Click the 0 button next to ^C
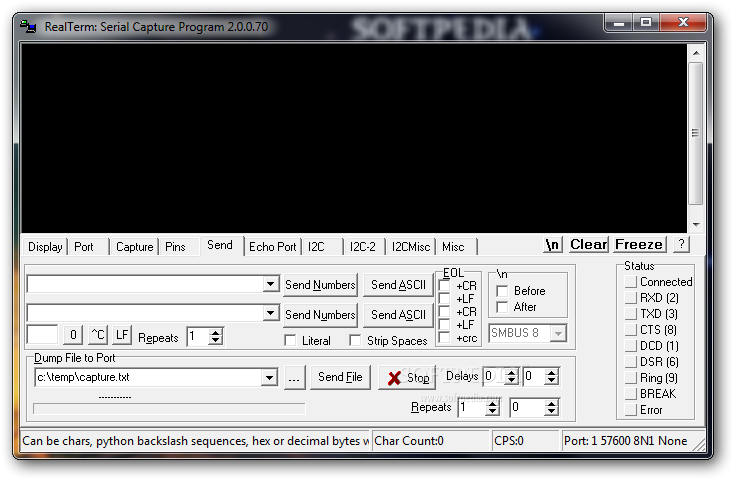 (73, 335)
